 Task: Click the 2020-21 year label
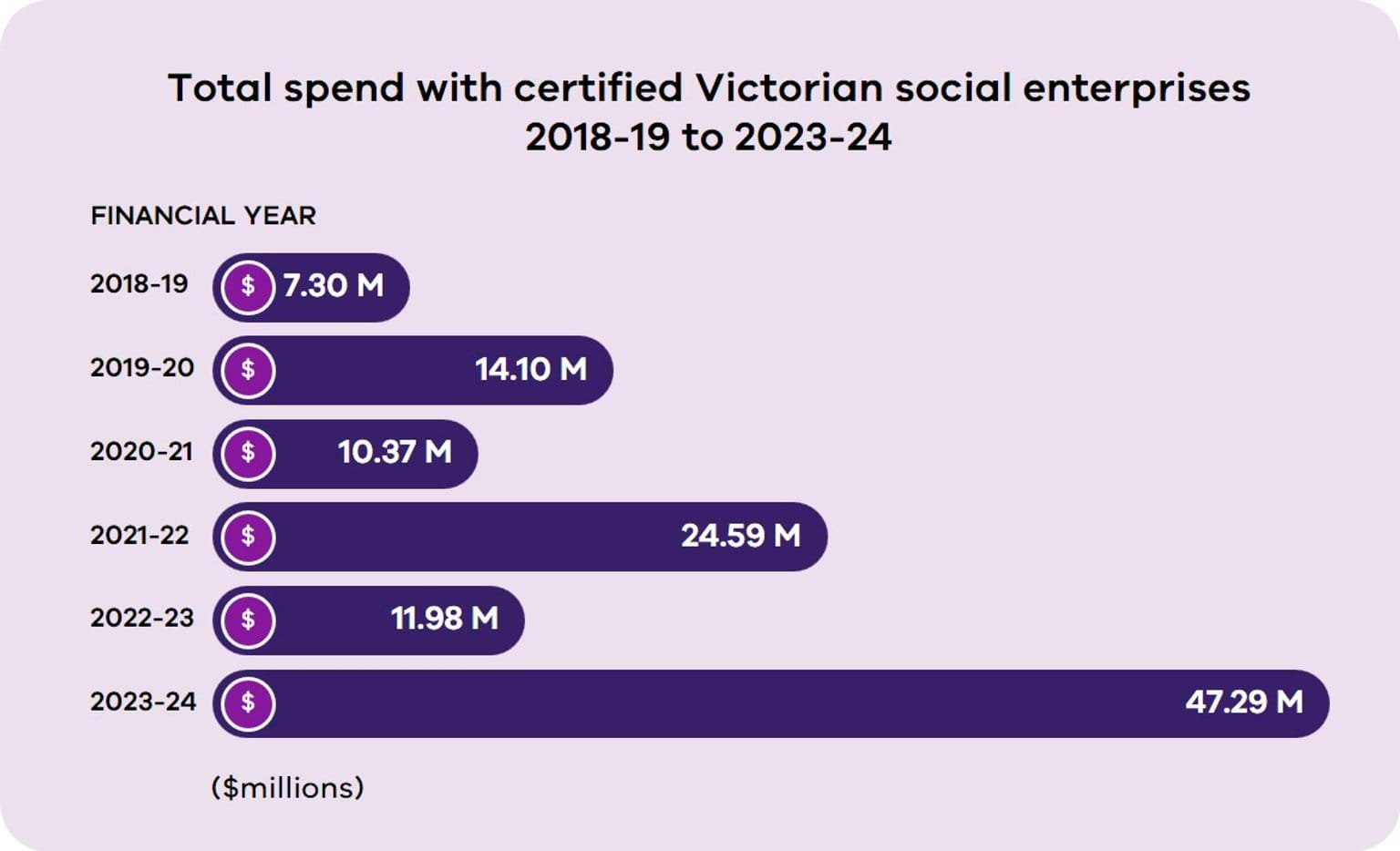tap(141, 452)
